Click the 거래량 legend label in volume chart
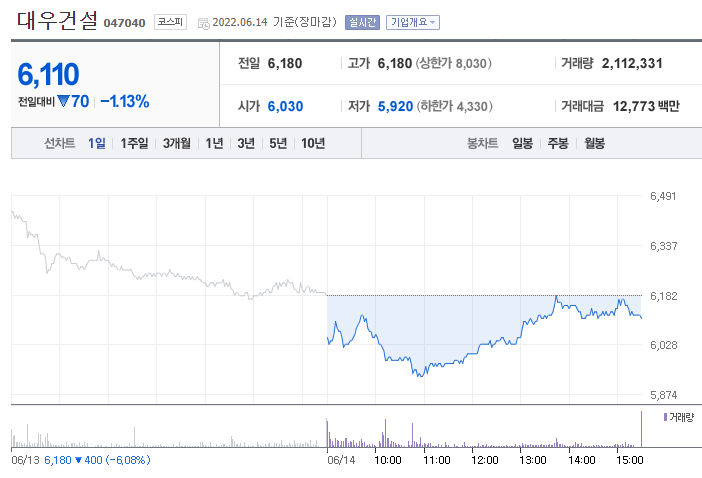This screenshot has width=702, height=478. (679, 418)
